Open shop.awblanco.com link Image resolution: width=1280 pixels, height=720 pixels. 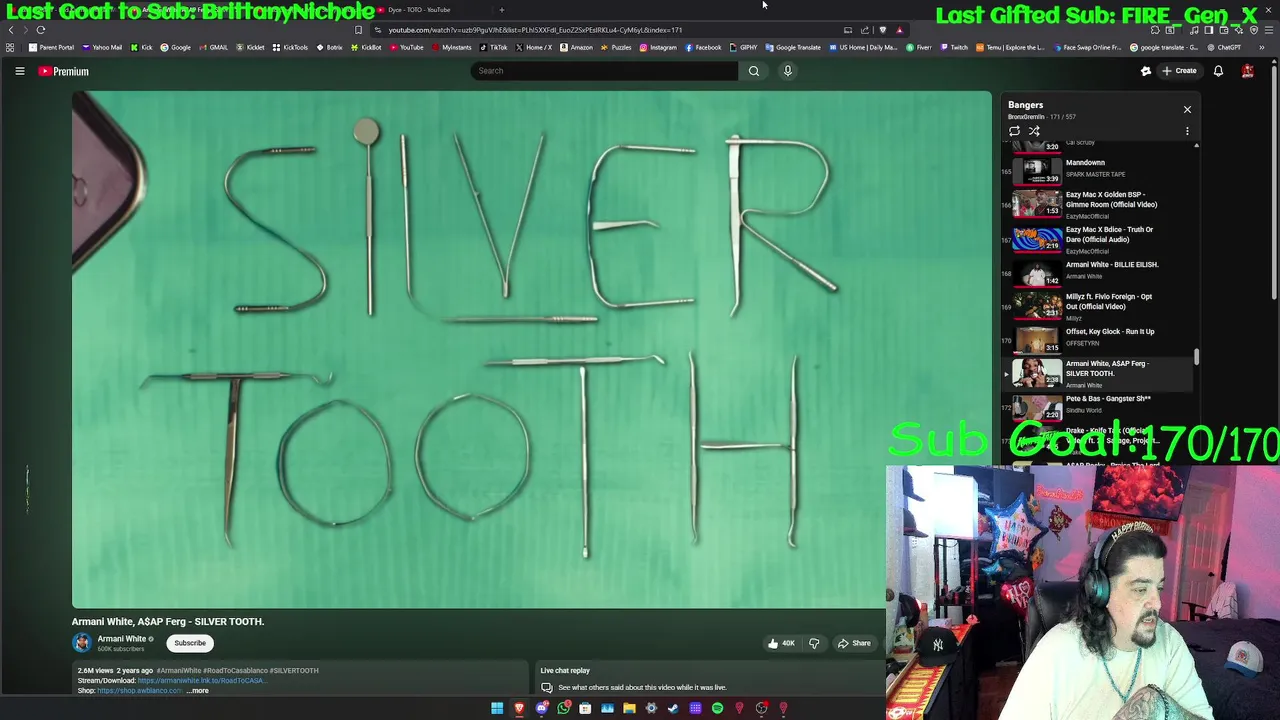[x=140, y=690]
